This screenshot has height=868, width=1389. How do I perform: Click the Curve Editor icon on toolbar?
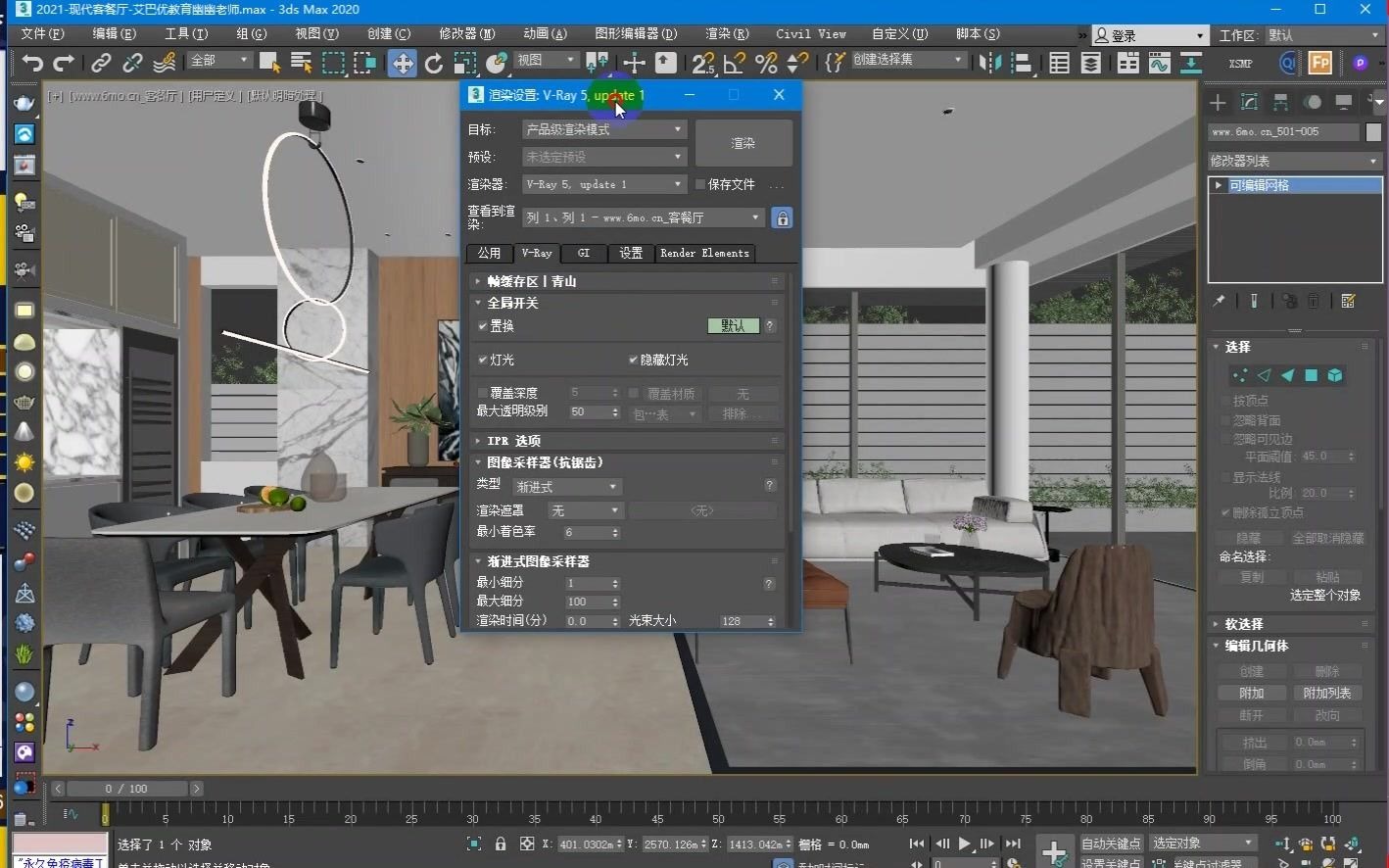click(1161, 63)
